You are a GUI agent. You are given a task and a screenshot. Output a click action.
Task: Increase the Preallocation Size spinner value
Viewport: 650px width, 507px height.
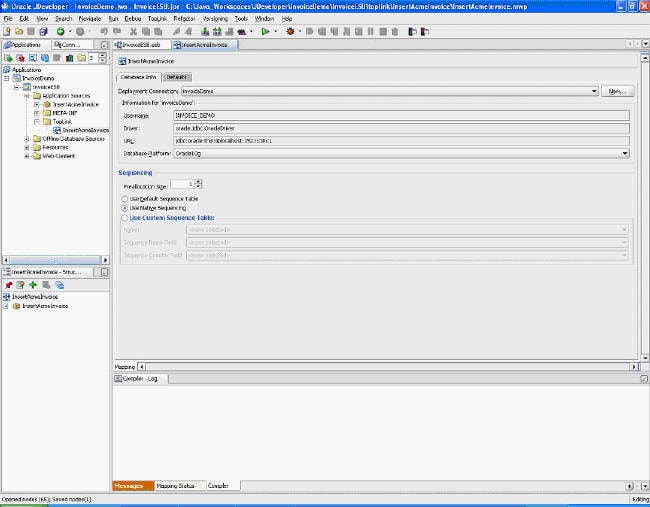click(x=199, y=181)
